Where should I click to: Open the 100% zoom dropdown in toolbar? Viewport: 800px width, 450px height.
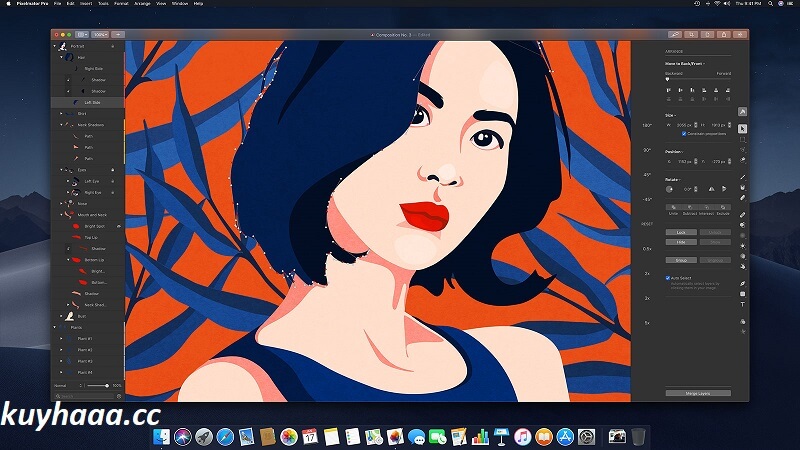click(x=100, y=35)
